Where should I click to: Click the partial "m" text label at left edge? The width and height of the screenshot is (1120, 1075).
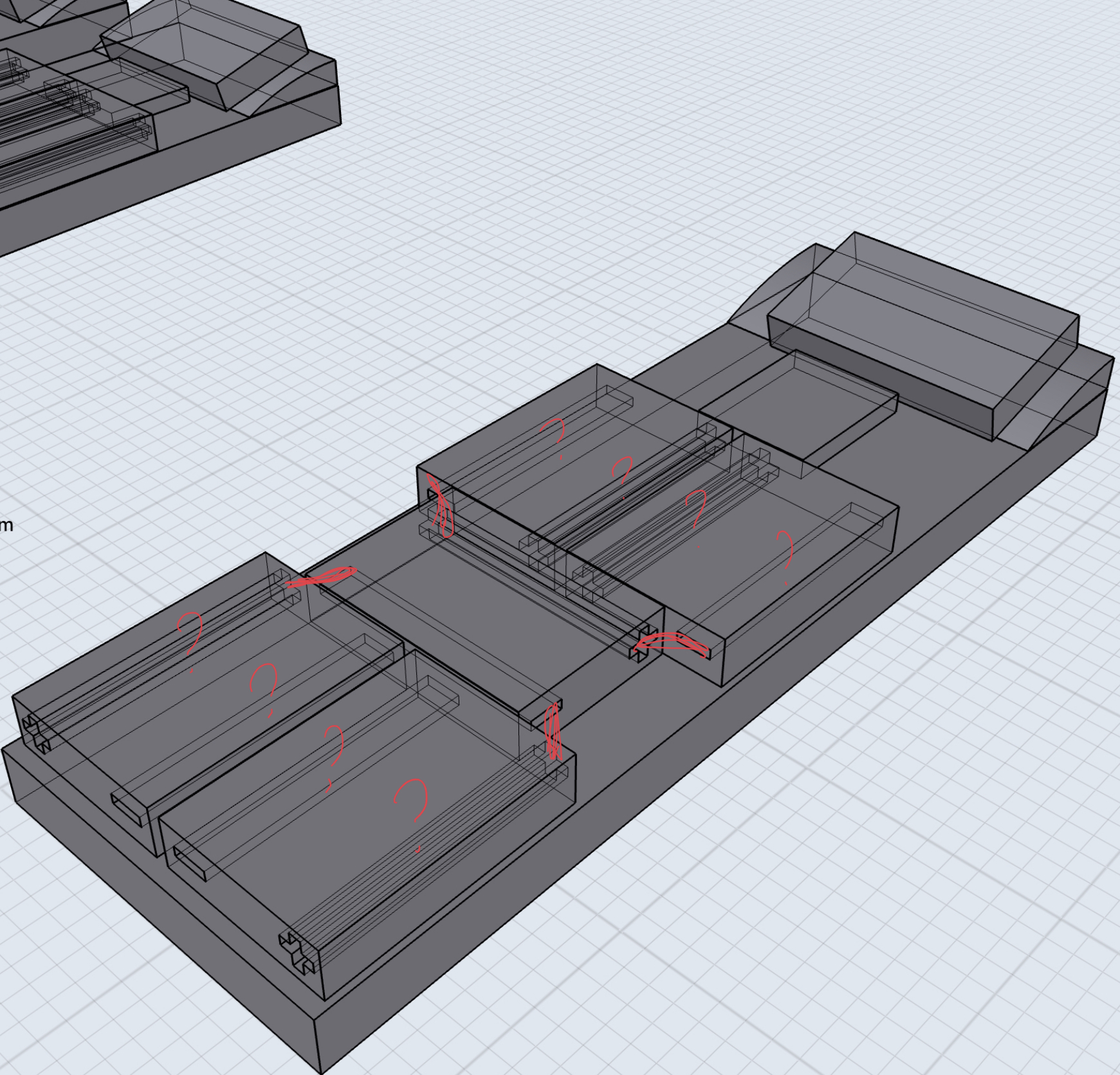click(x=6, y=526)
